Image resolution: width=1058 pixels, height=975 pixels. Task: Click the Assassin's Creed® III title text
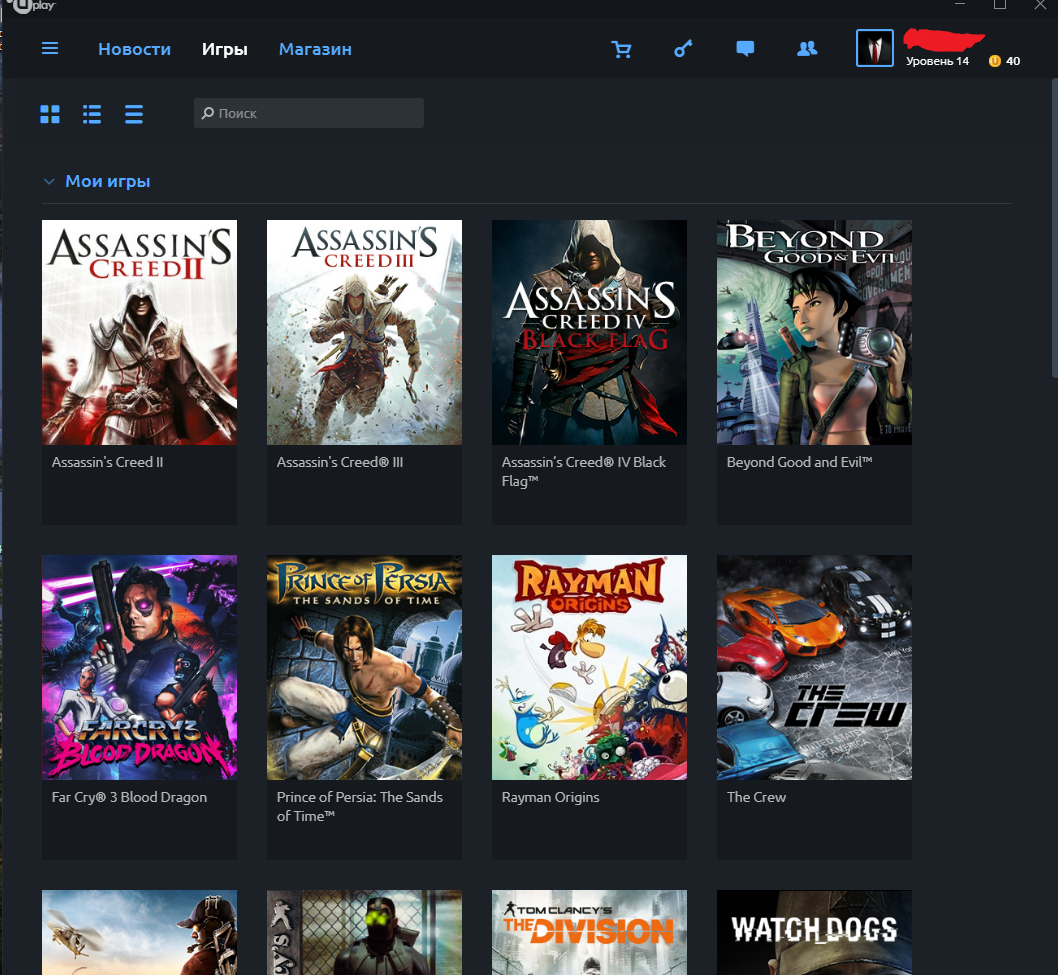click(x=339, y=462)
